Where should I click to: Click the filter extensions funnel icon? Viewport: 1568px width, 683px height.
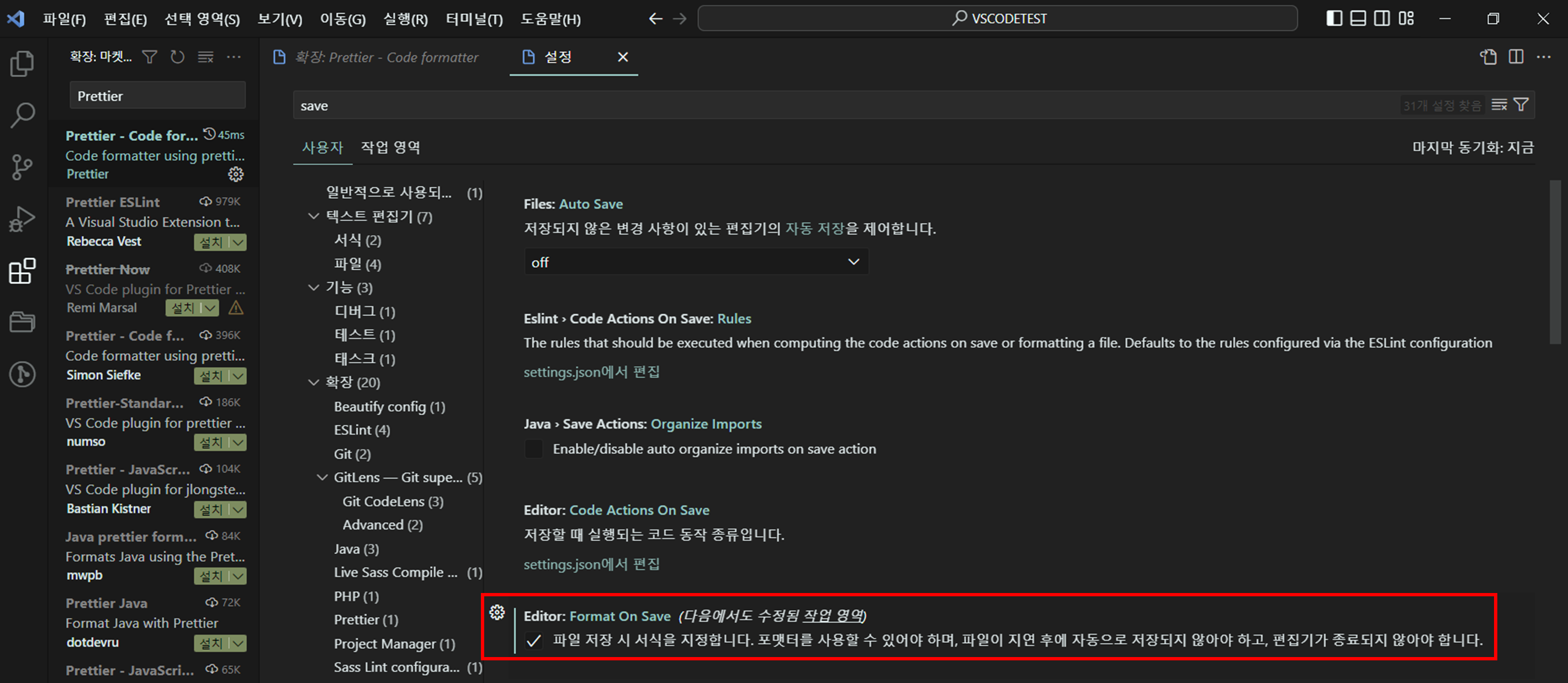(149, 57)
